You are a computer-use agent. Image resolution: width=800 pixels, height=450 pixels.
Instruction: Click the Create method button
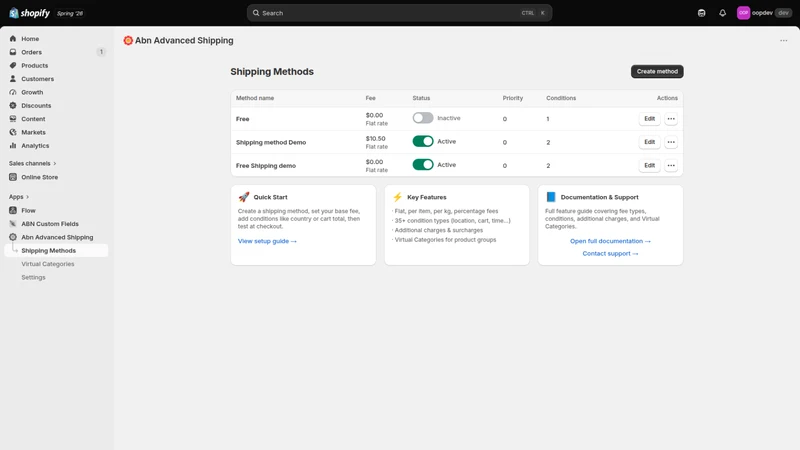[657, 71]
